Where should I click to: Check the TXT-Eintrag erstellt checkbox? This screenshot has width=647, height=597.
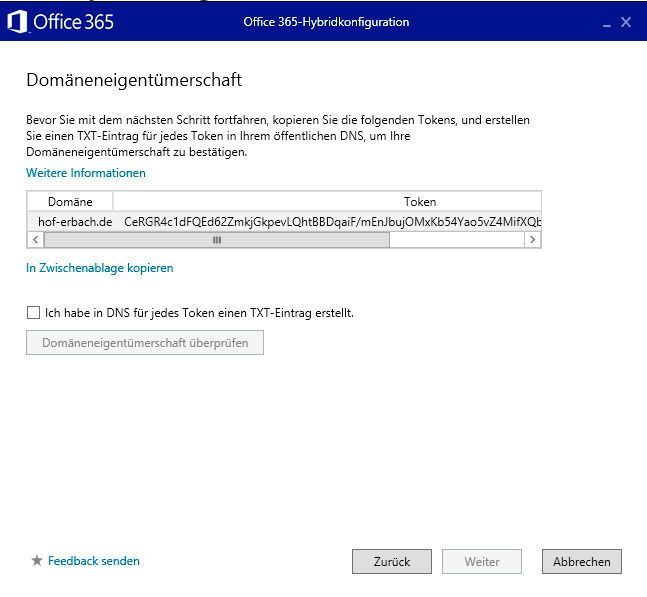point(33,313)
